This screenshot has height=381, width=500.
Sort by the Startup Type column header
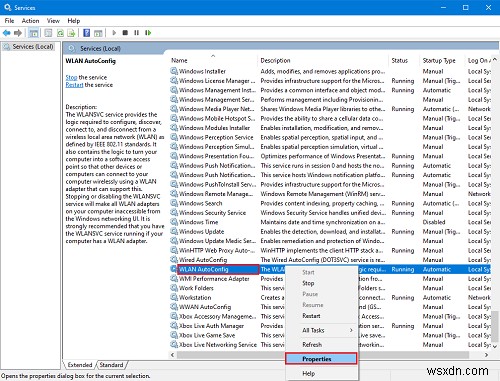click(x=443, y=60)
